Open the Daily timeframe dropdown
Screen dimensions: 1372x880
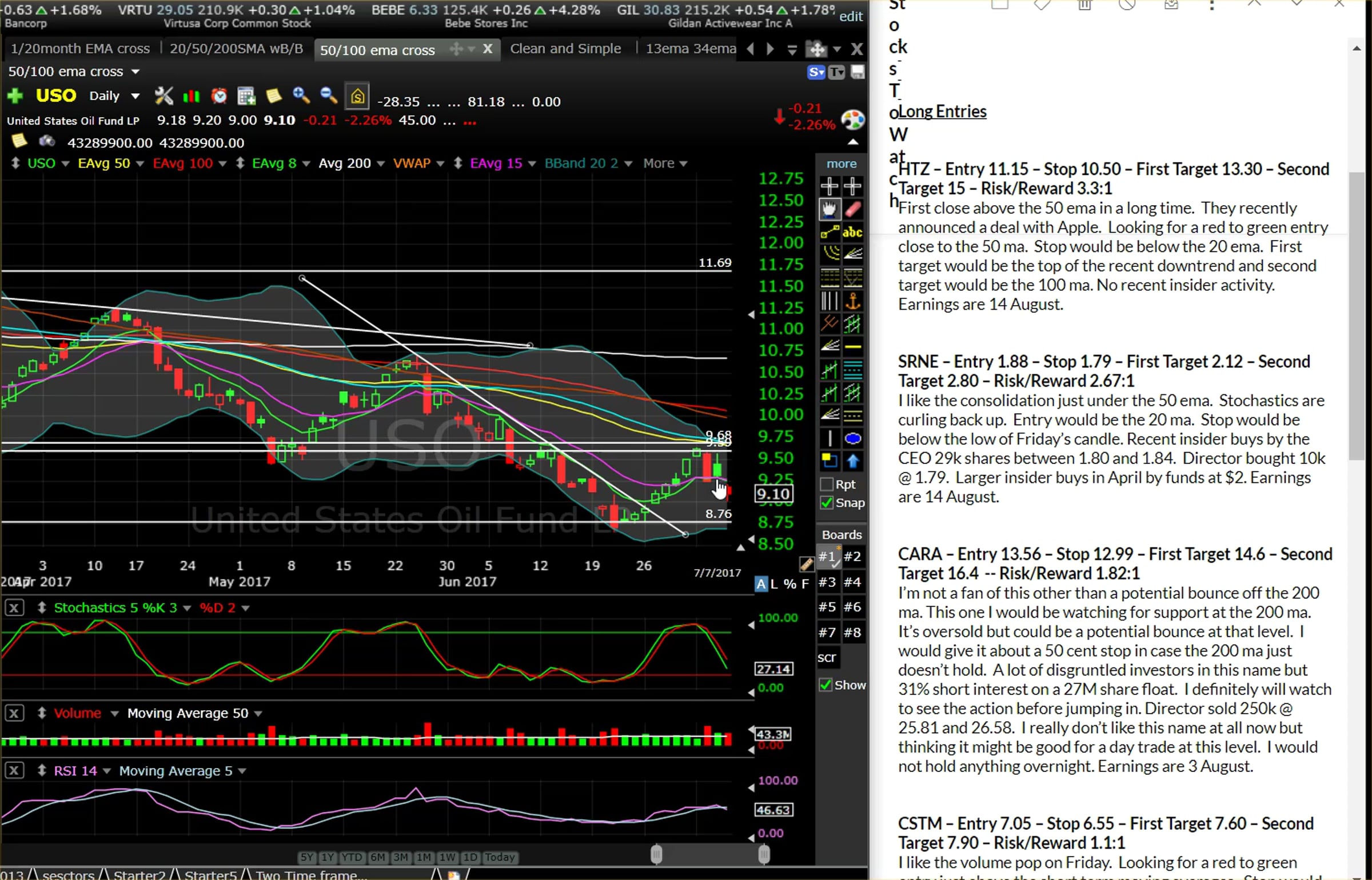[x=114, y=96]
